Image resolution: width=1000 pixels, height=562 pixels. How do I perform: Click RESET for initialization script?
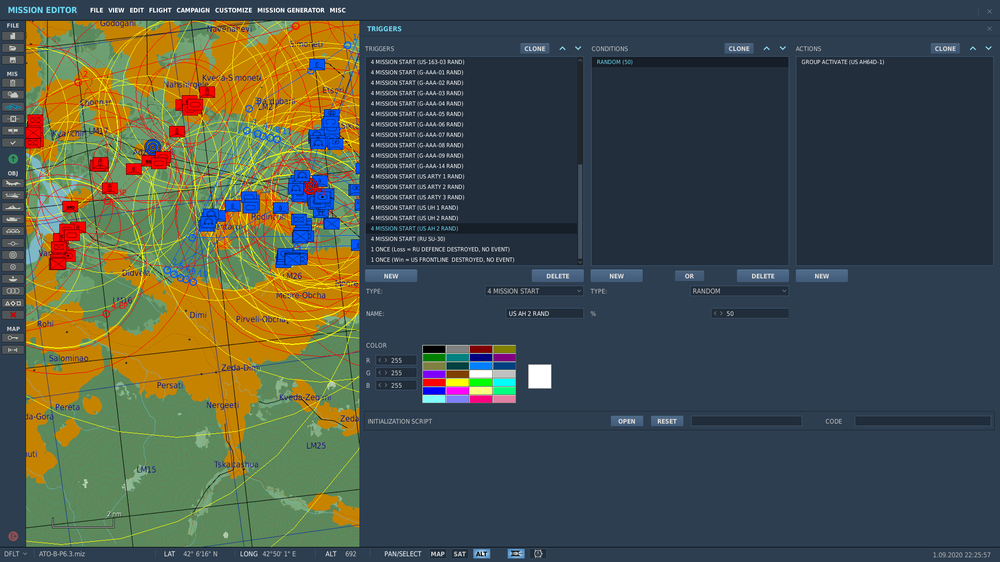pyautogui.click(x=666, y=421)
